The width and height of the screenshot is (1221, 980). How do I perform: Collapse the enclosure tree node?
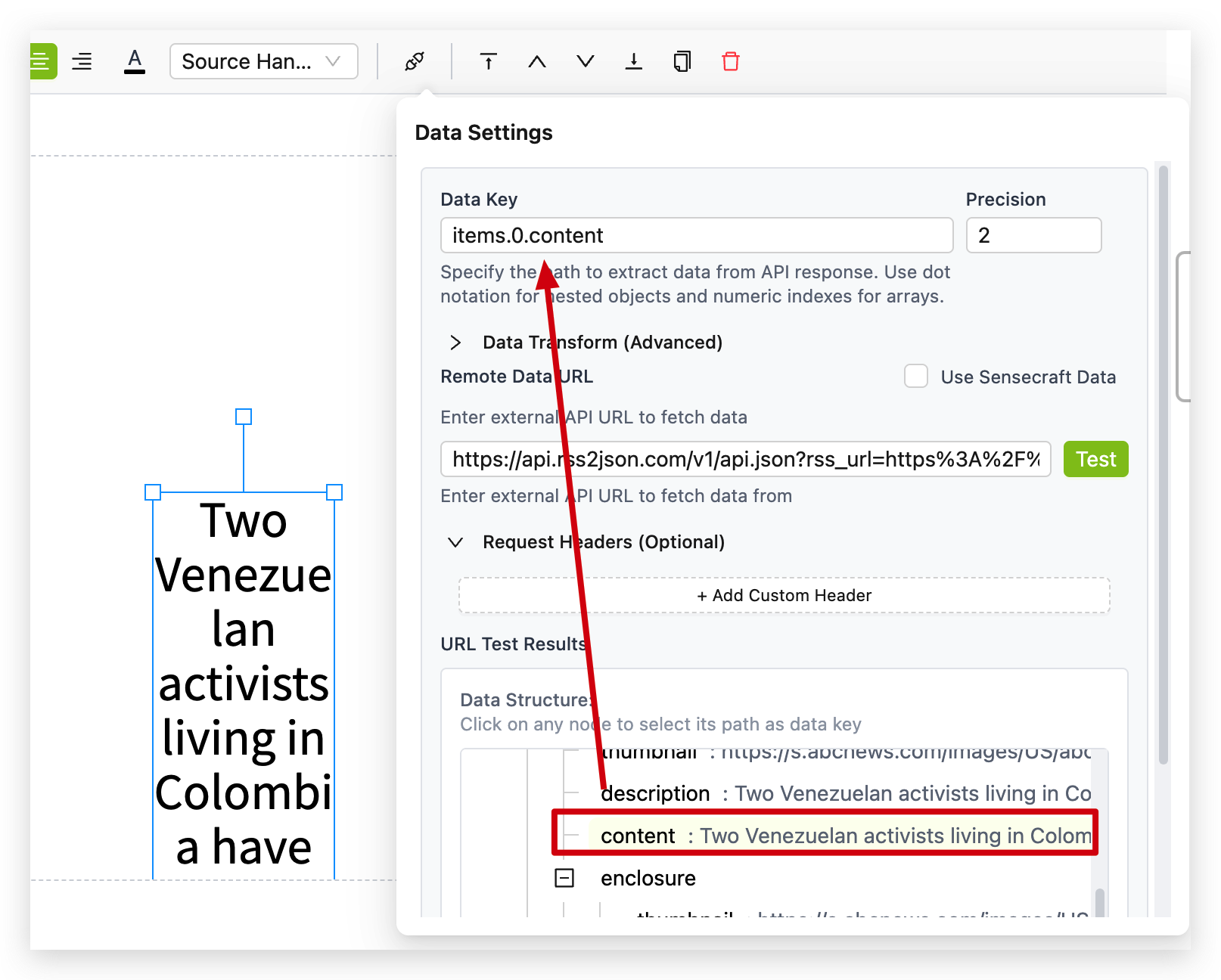[x=564, y=878]
